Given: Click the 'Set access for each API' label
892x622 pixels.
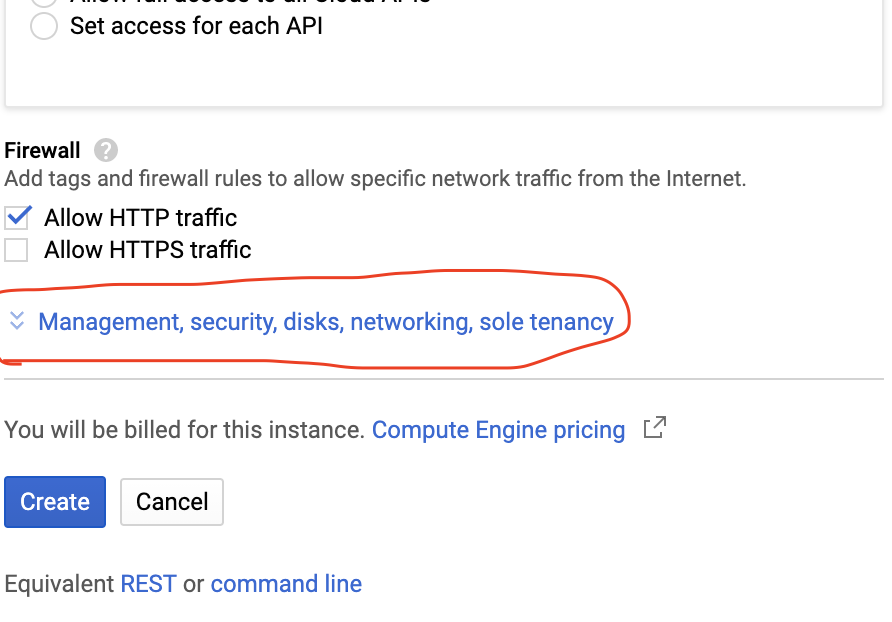Looking at the screenshot, I should [196, 26].
